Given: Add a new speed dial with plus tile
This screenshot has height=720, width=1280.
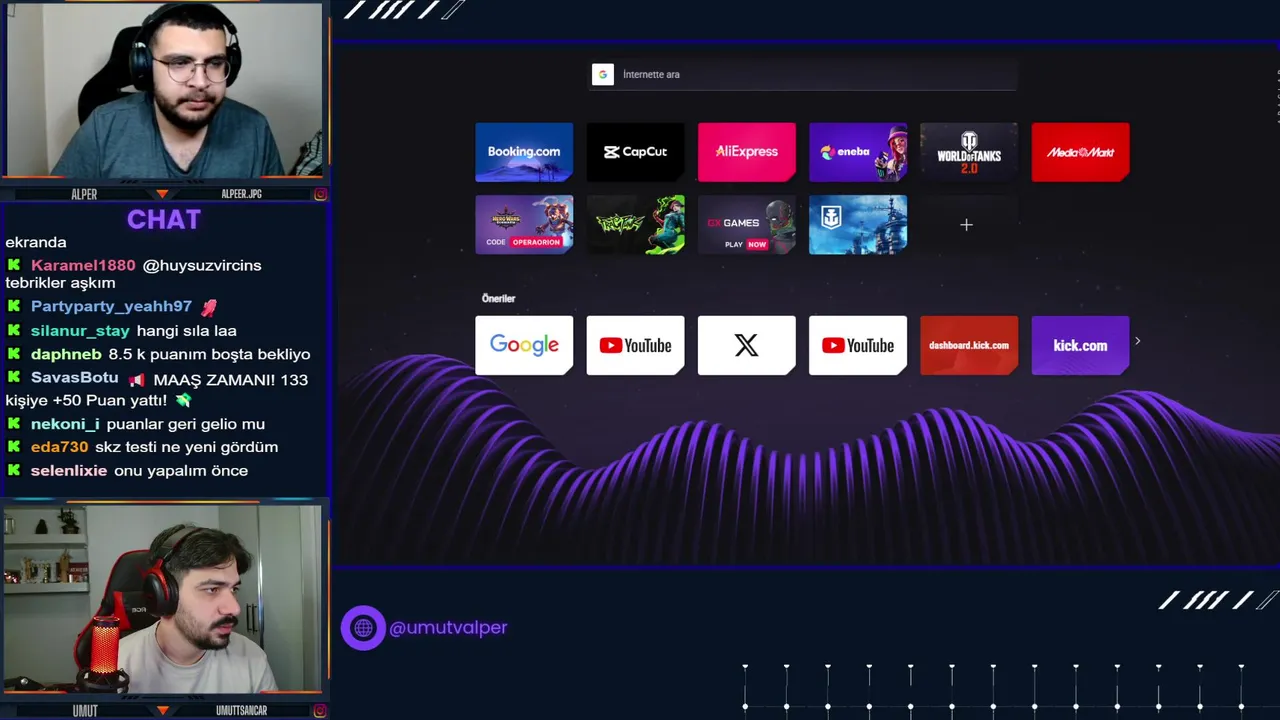Looking at the screenshot, I should [x=966, y=225].
